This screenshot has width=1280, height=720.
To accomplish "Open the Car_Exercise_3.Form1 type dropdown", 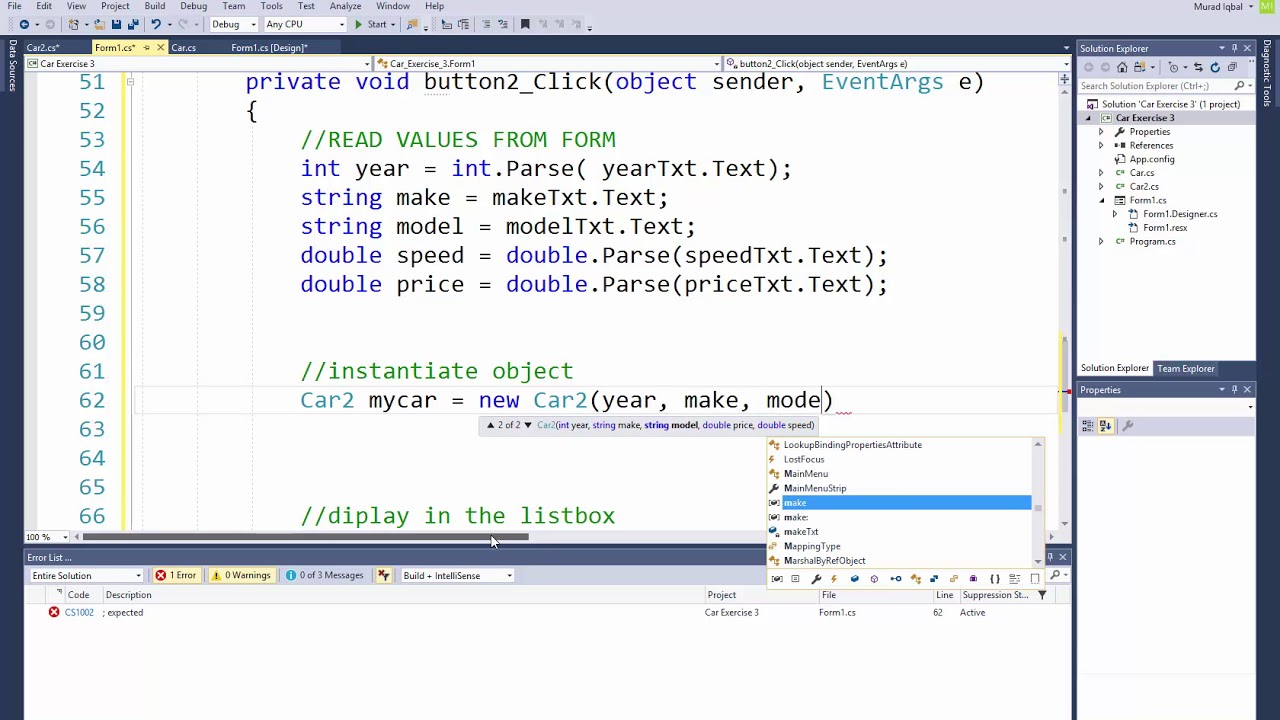I will tap(546, 64).
